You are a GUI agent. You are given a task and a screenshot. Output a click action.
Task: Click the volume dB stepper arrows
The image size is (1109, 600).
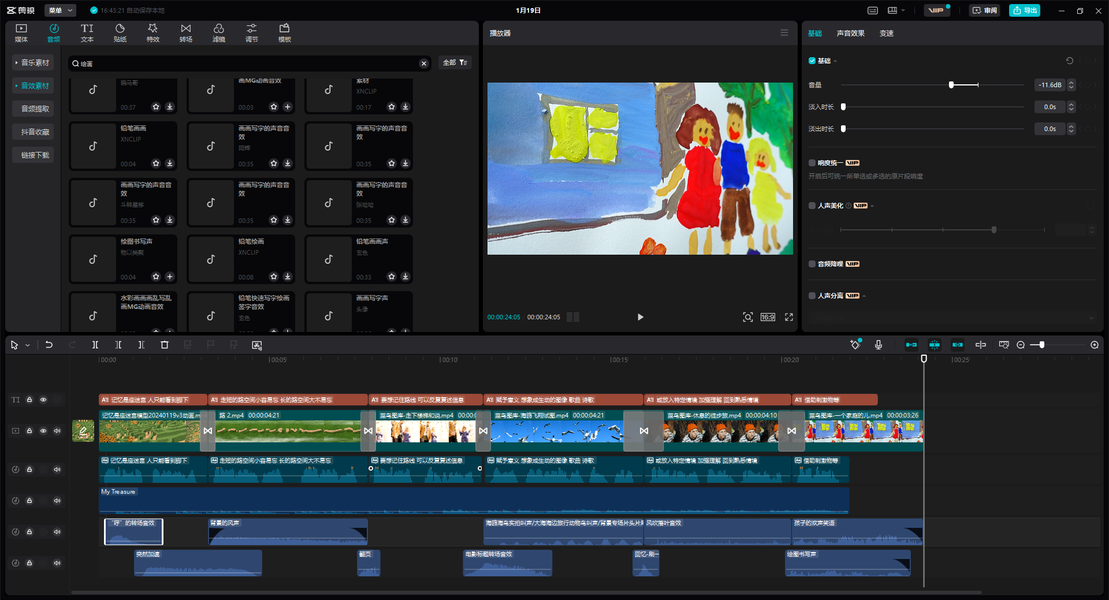[1072, 85]
